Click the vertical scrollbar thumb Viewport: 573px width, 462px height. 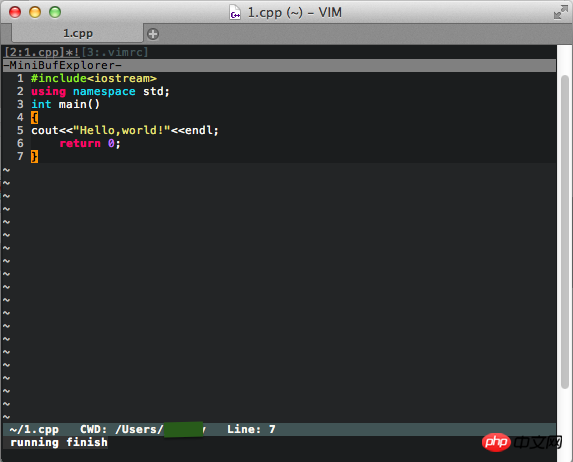(565, 232)
